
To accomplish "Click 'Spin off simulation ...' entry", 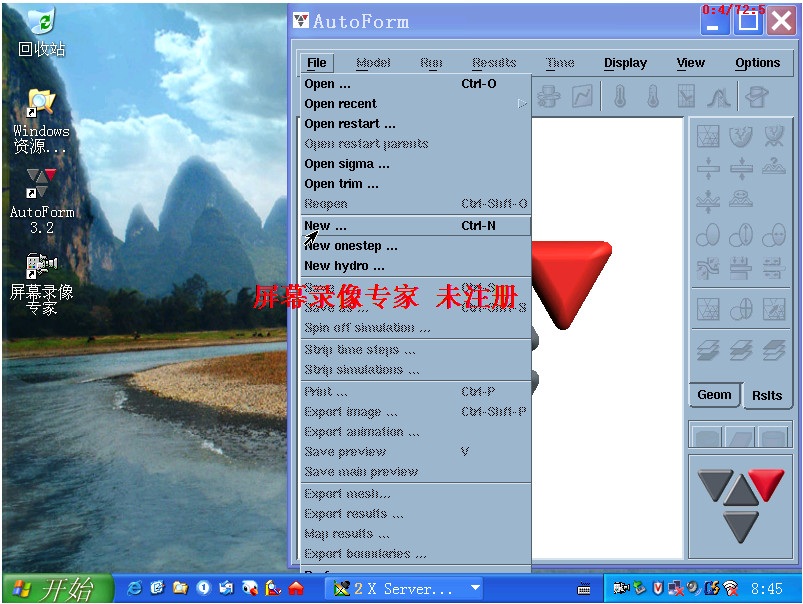I will click(x=415, y=328).
